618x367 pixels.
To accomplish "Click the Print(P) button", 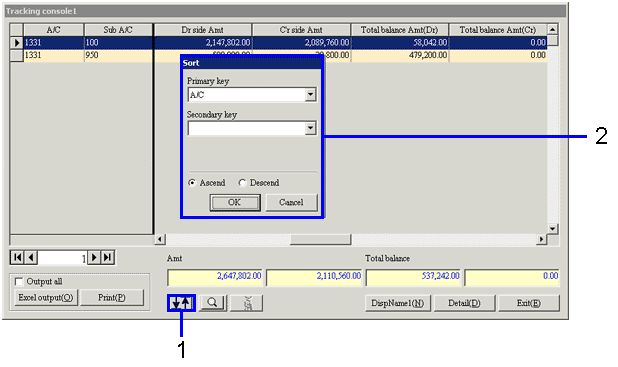I will (112, 298).
